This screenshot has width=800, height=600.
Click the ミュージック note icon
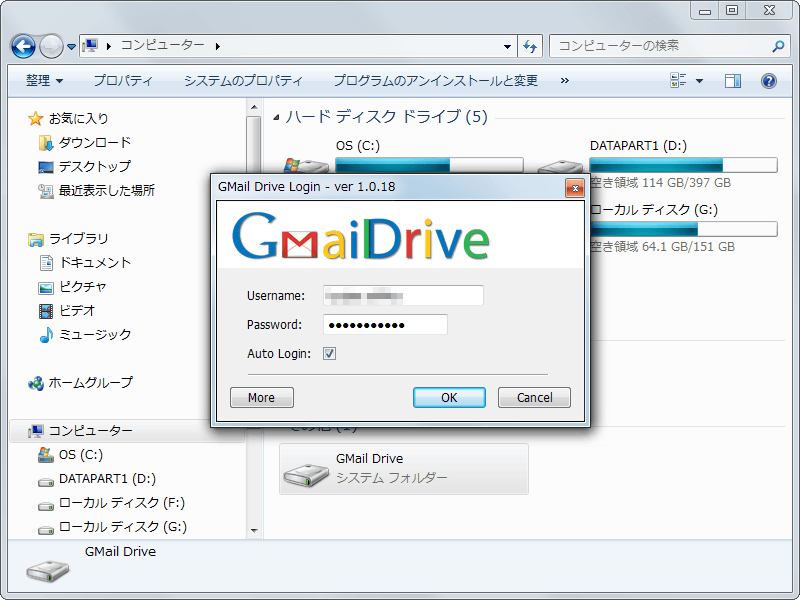click(x=46, y=335)
